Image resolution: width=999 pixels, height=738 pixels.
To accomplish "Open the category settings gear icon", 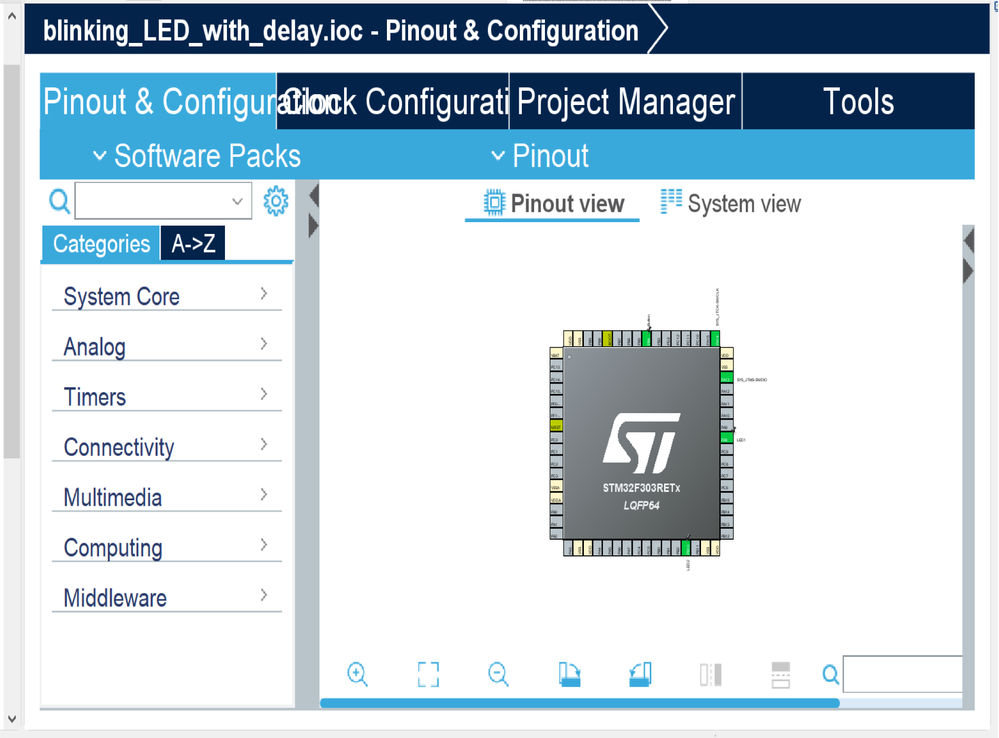I will click(x=276, y=201).
